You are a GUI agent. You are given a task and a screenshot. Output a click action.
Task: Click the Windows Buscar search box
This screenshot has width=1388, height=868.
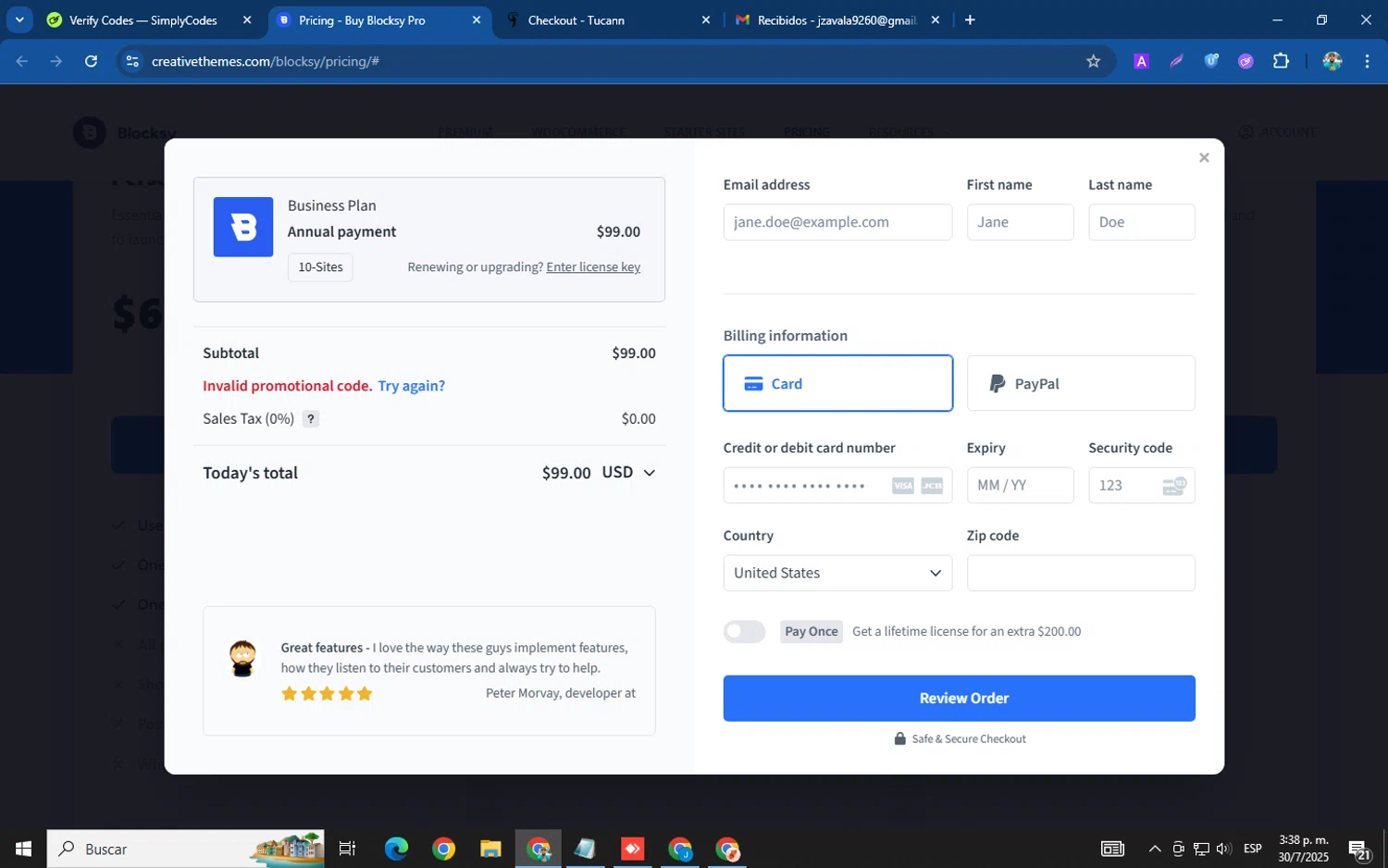(185, 849)
